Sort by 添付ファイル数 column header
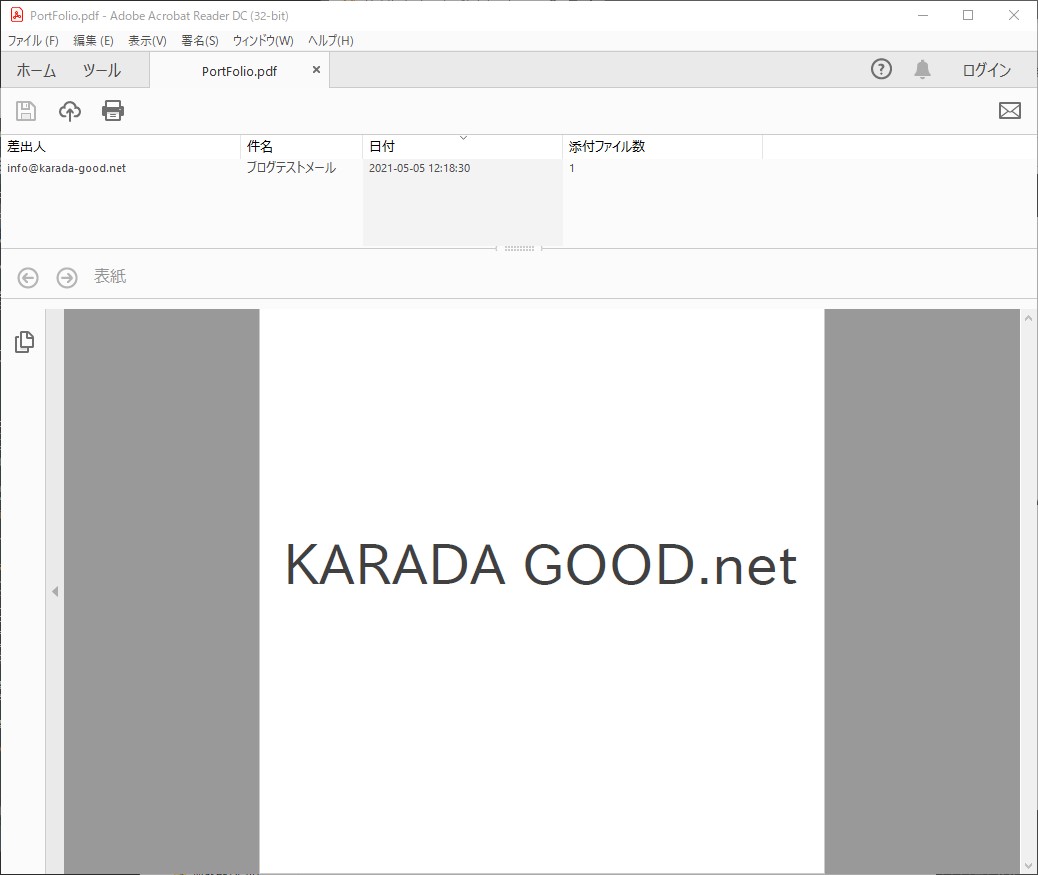The image size is (1038, 875). point(662,146)
